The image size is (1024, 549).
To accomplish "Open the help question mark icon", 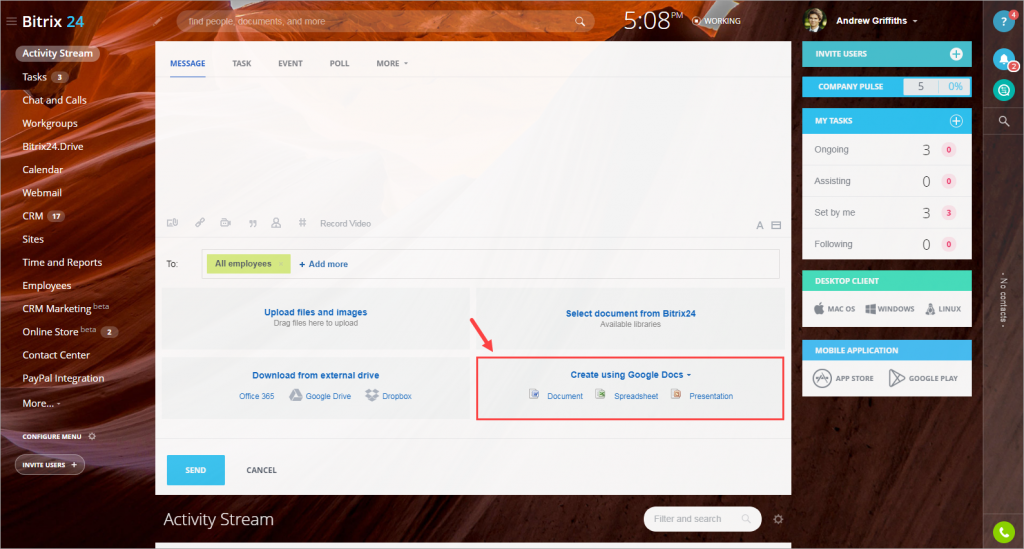I will 1003,22.
